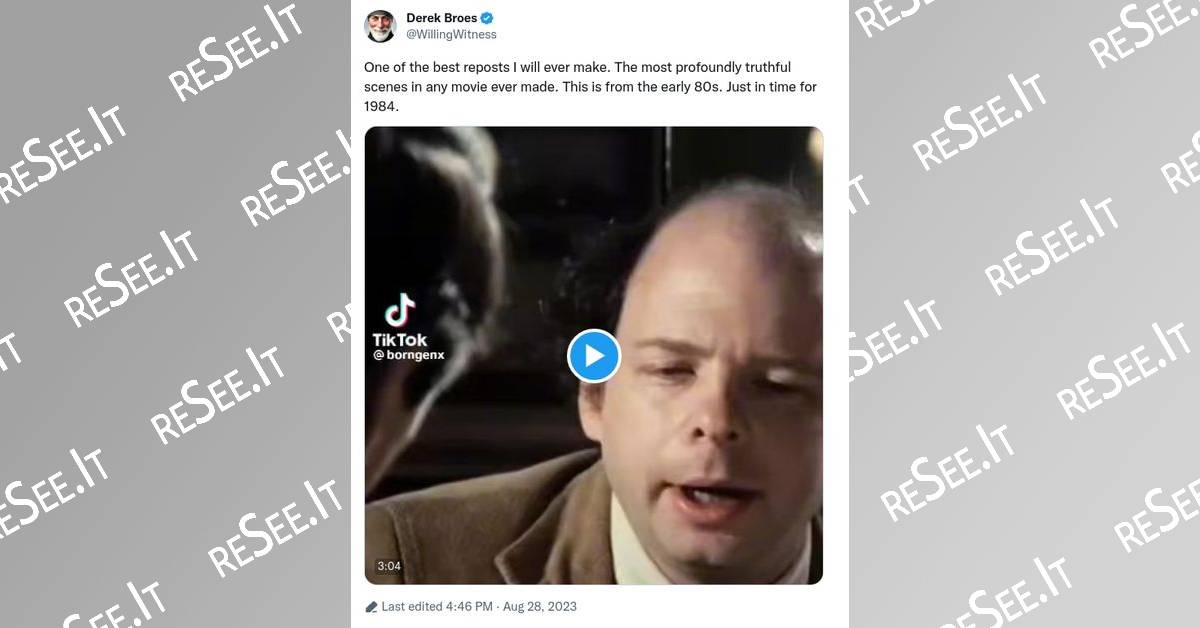Click the pencil edit-history icon
Screen dimensions: 1200x628
pos(371,606)
